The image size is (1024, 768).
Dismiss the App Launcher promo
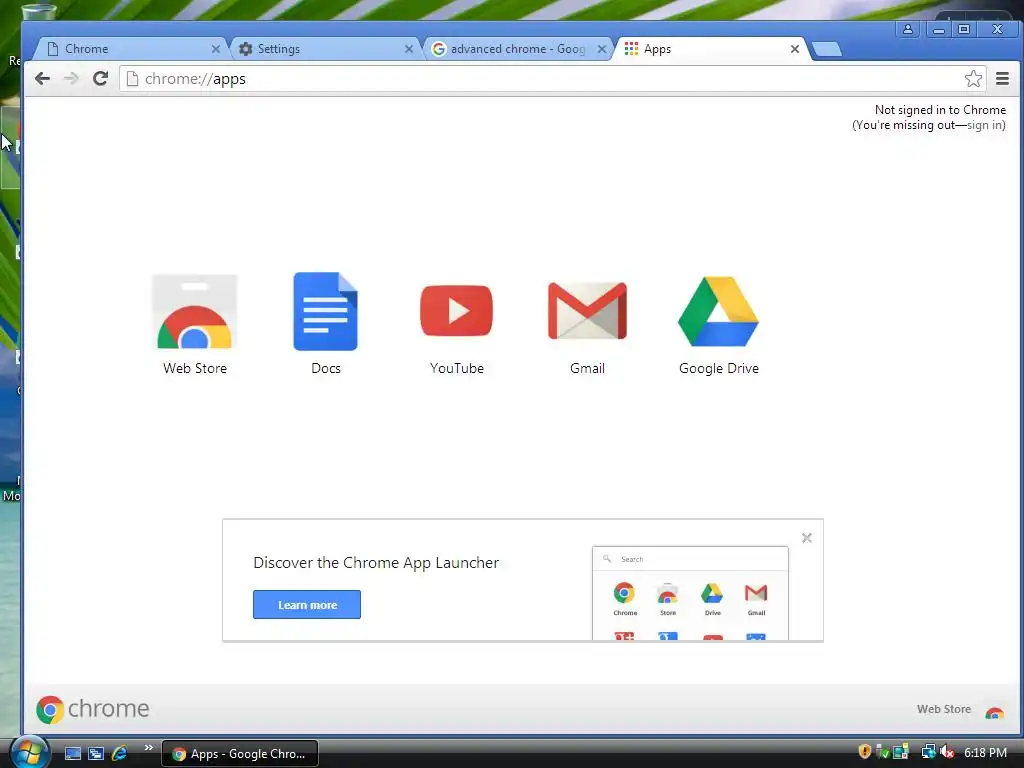point(807,537)
